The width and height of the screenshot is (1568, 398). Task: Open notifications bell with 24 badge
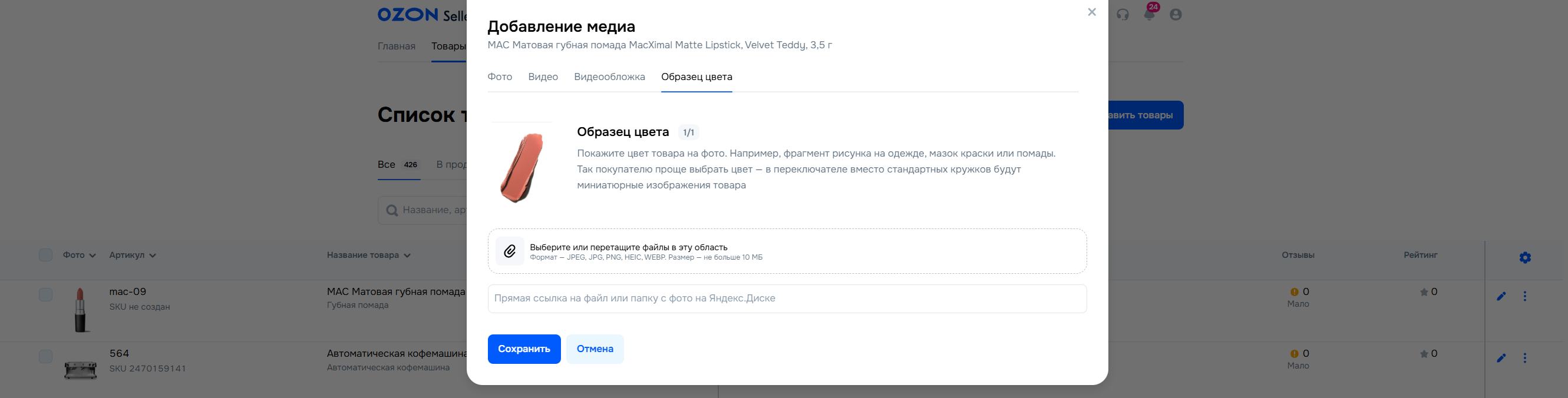(1149, 14)
